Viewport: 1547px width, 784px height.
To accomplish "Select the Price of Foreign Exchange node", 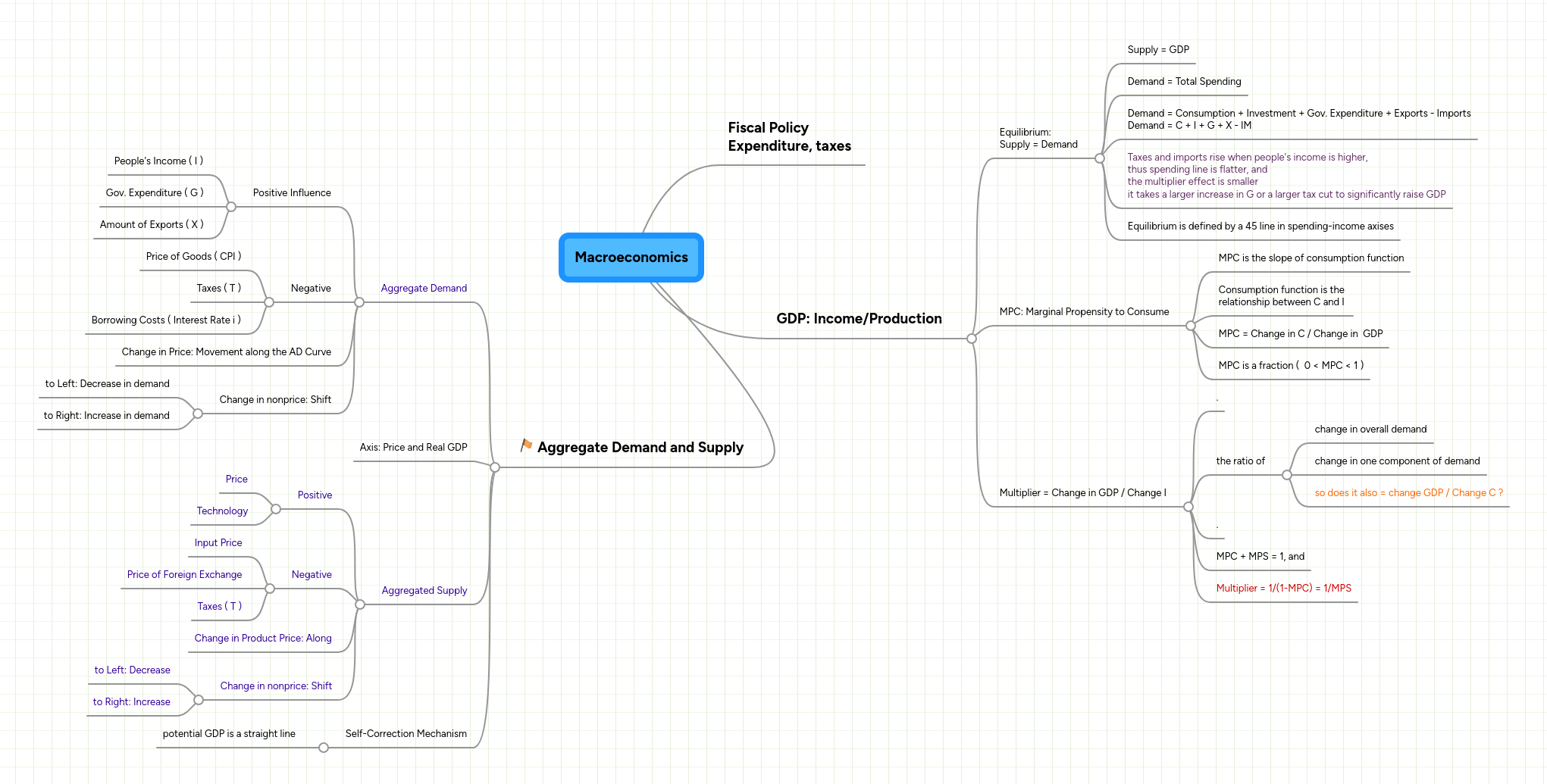I will pos(184,574).
